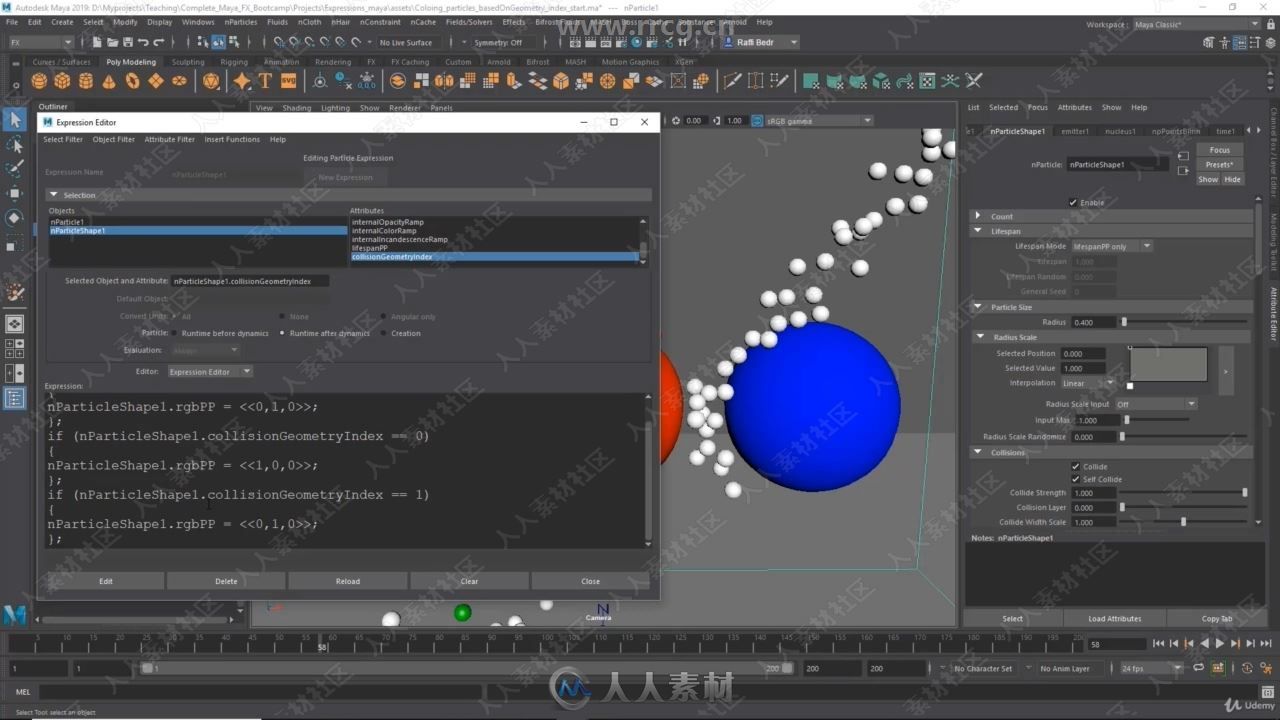Click the Load Attributes button

[1114, 618]
